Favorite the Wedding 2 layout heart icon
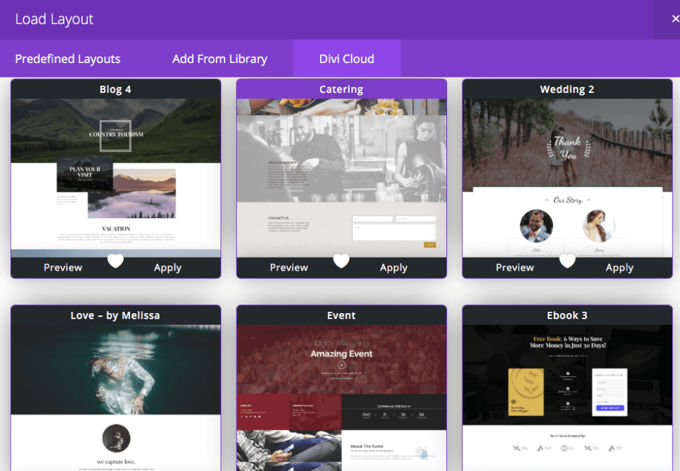The width and height of the screenshot is (680, 471). click(x=567, y=261)
